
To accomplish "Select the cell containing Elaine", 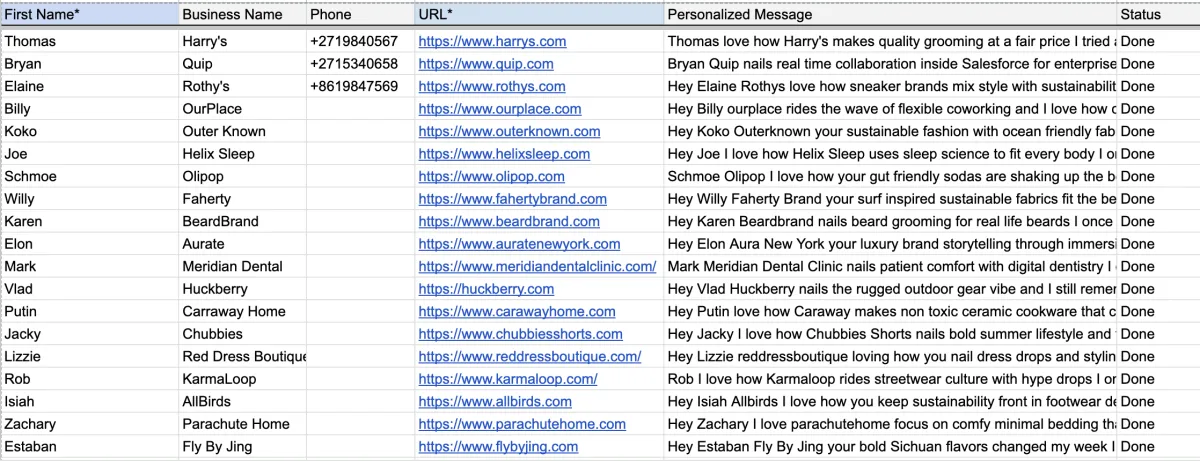I will 89,86.
